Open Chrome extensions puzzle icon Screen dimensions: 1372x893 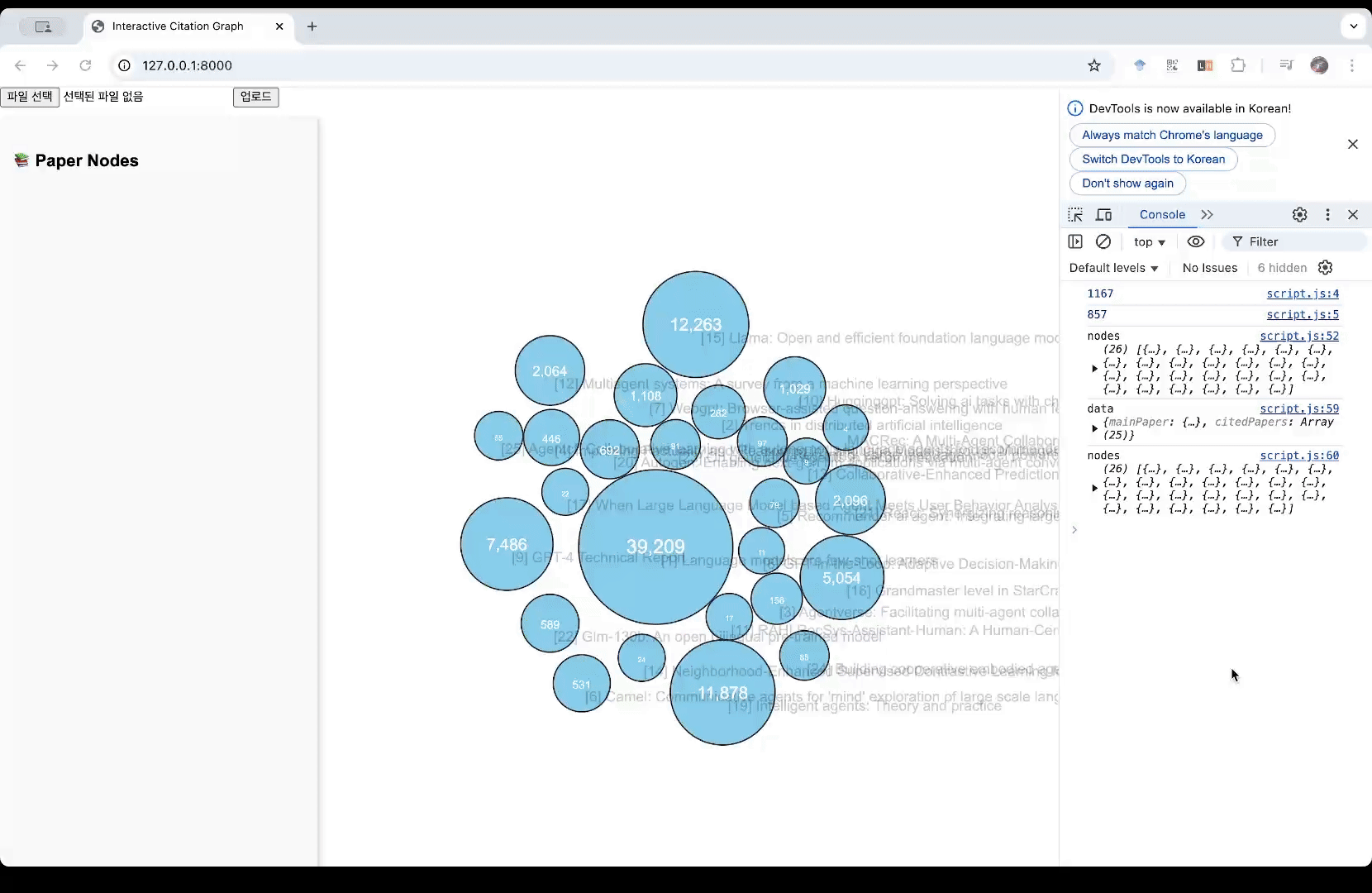1238,65
